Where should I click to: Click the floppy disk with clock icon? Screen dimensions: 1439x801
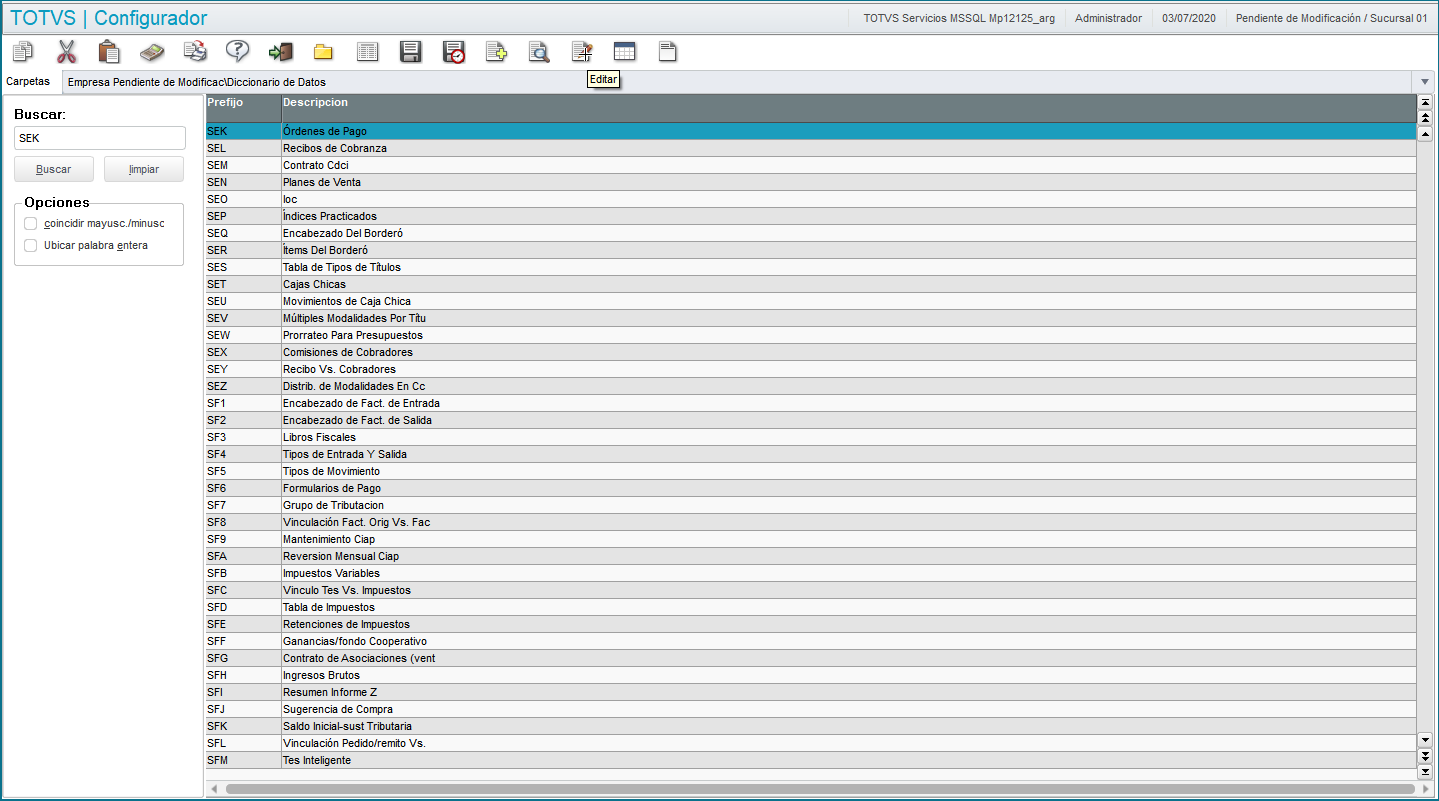454,52
